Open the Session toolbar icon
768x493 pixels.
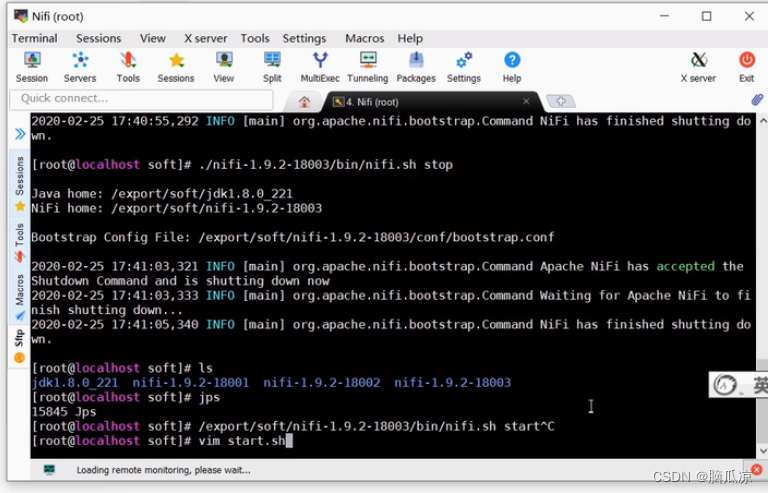(32, 67)
